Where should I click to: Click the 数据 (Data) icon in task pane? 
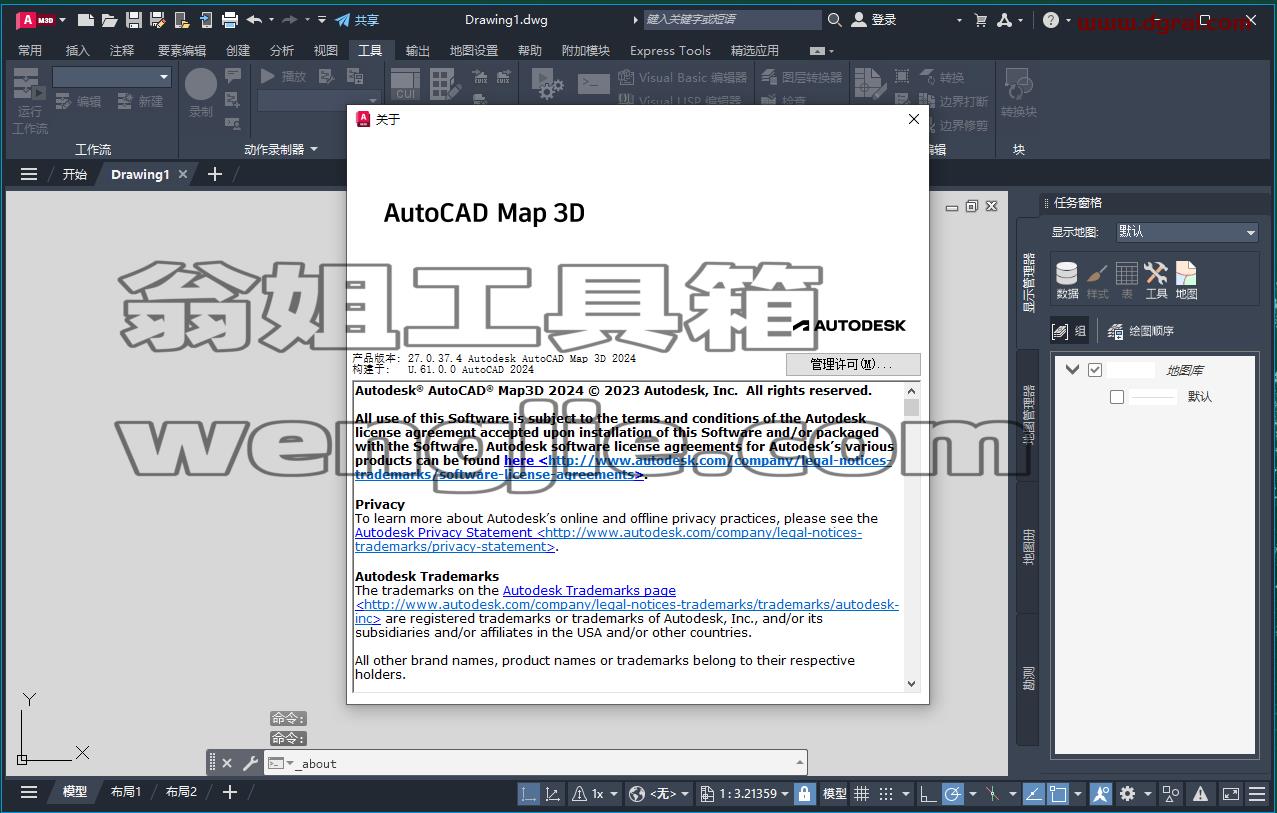tap(1067, 280)
